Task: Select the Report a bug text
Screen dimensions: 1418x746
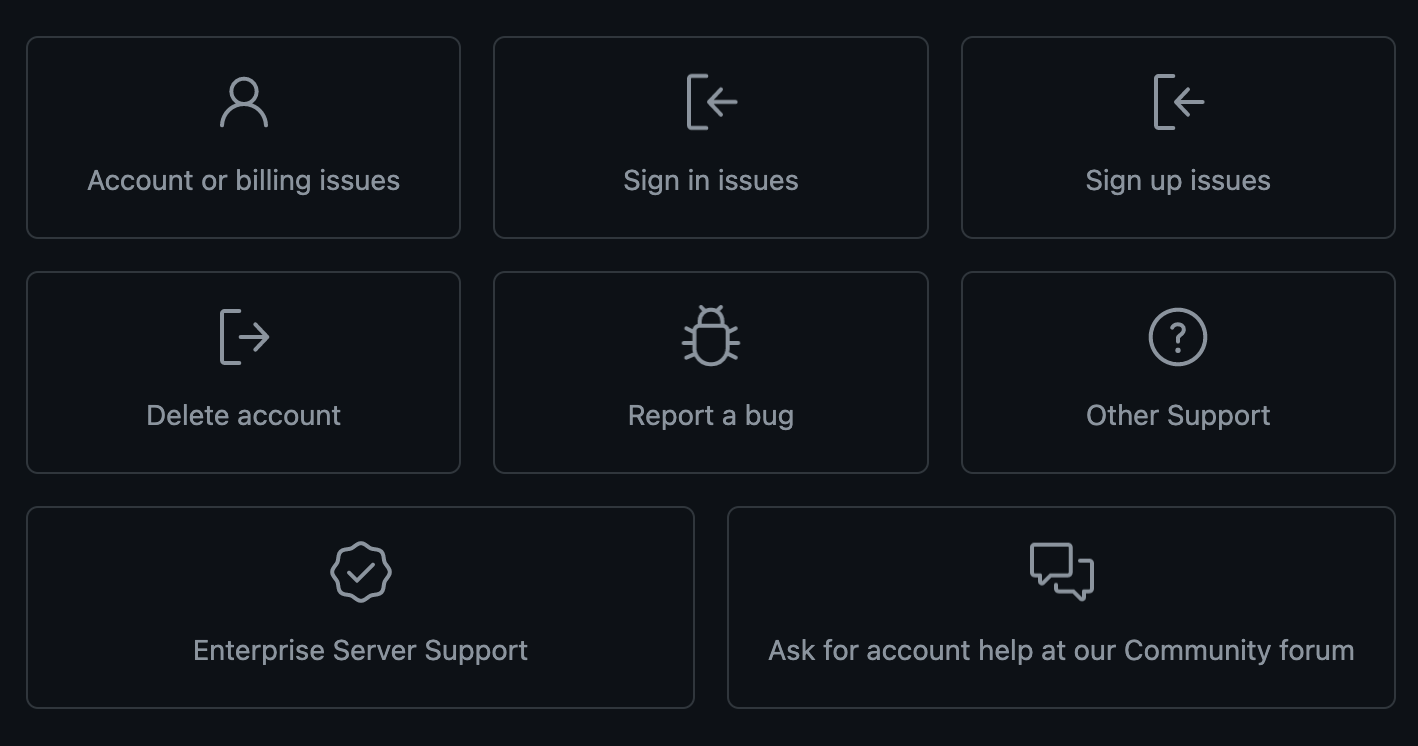Action: click(x=711, y=416)
